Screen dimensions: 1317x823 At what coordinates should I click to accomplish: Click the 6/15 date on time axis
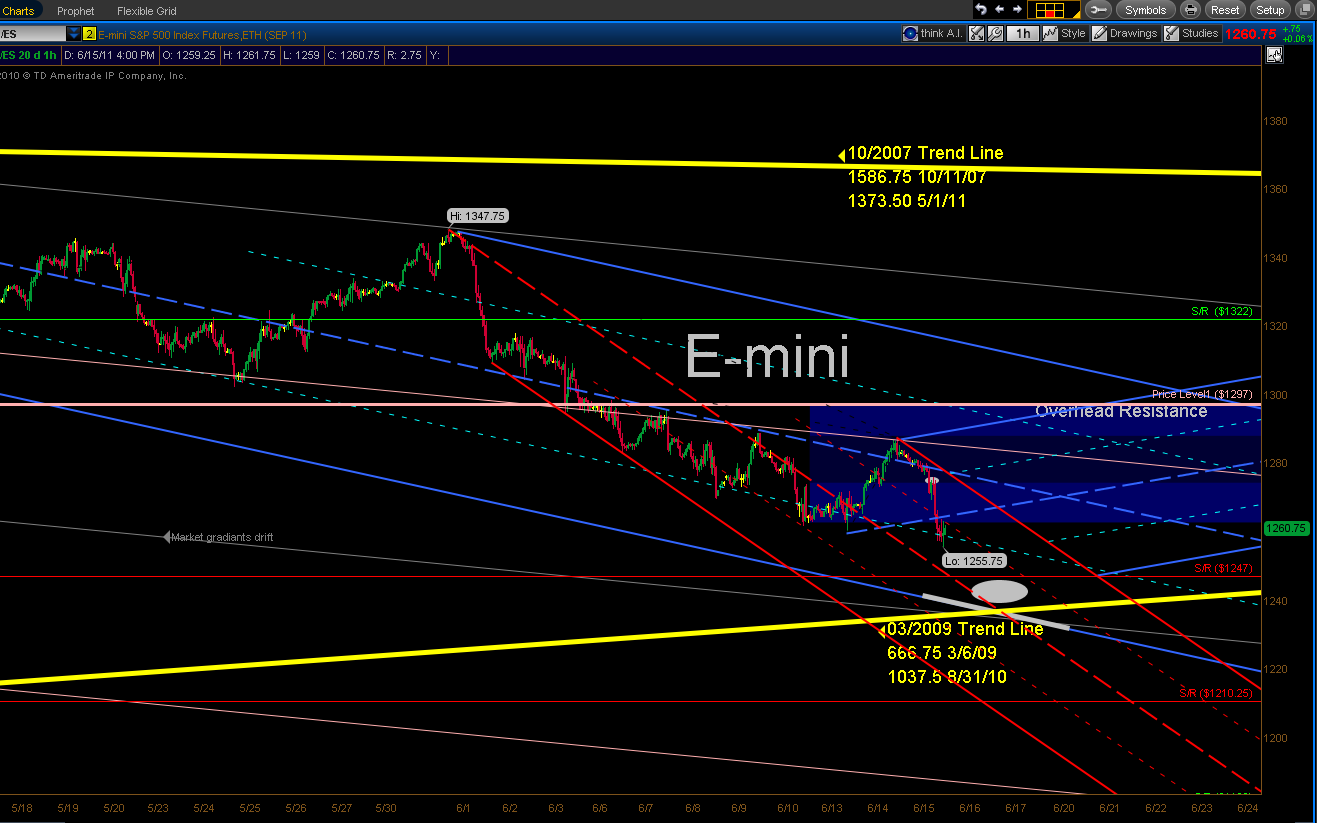925,807
